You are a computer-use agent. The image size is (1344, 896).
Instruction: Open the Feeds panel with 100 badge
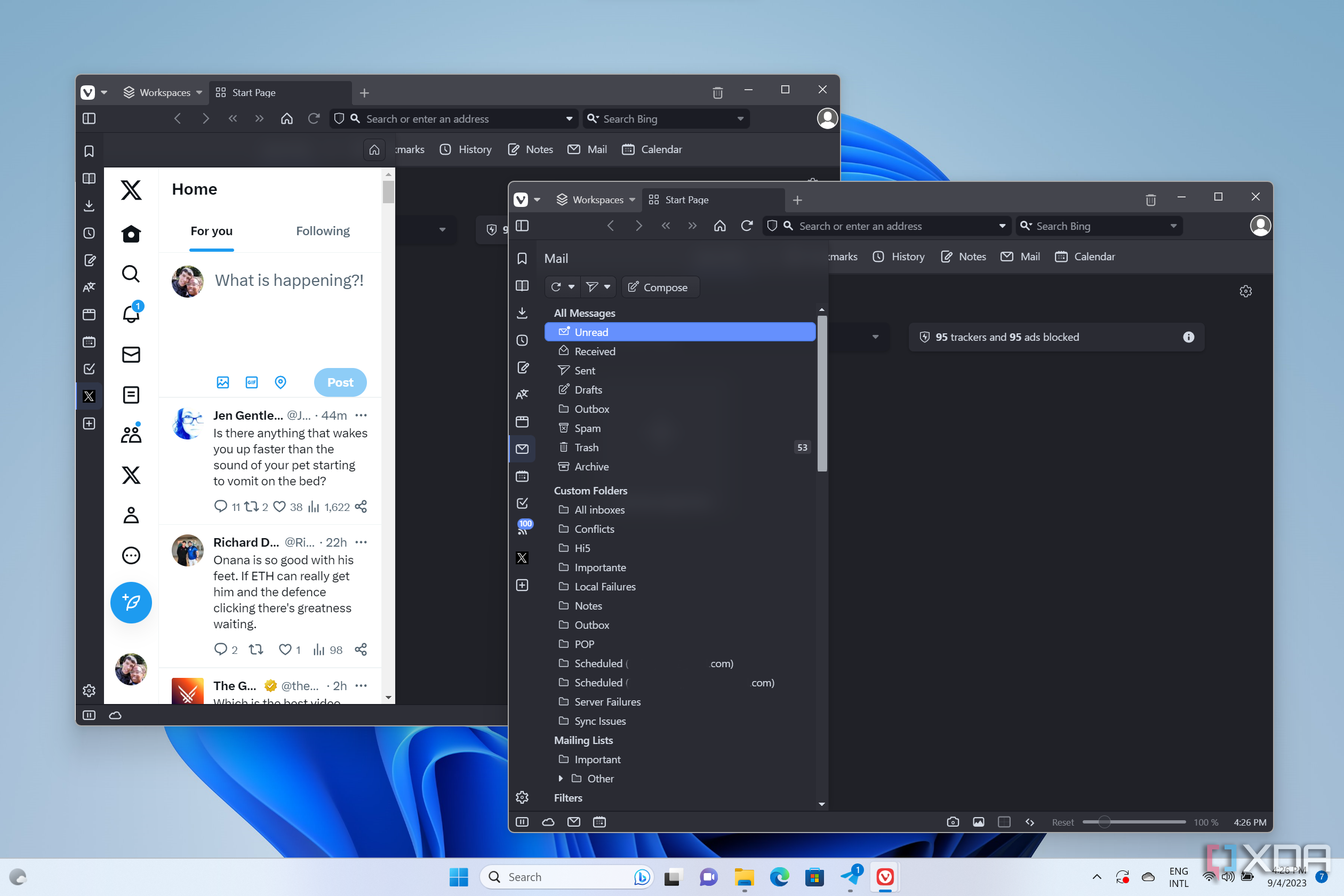pyautogui.click(x=523, y=529)
